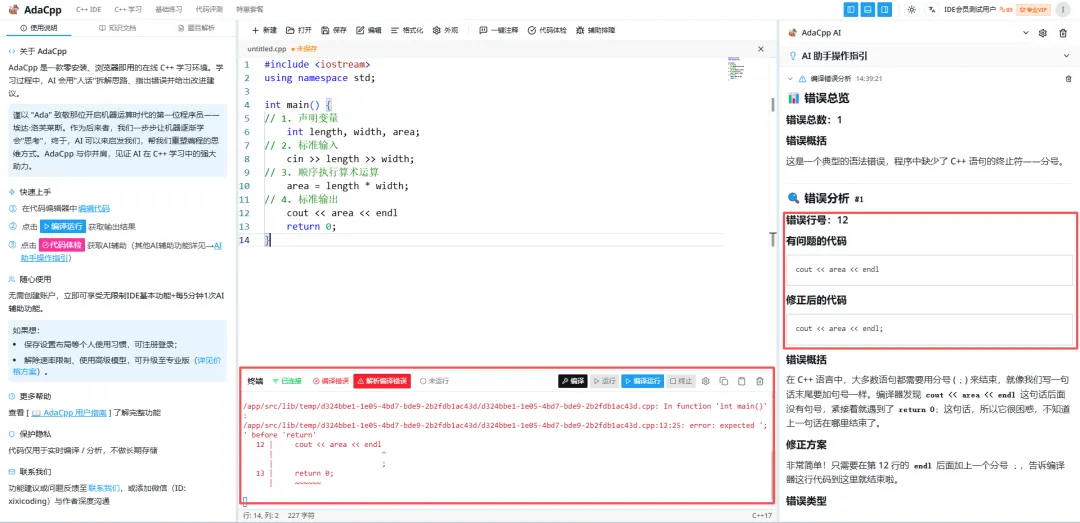This screenshot has height=523, width=1080.
Task: Open language translation icon in header
Action: point(932,10)
